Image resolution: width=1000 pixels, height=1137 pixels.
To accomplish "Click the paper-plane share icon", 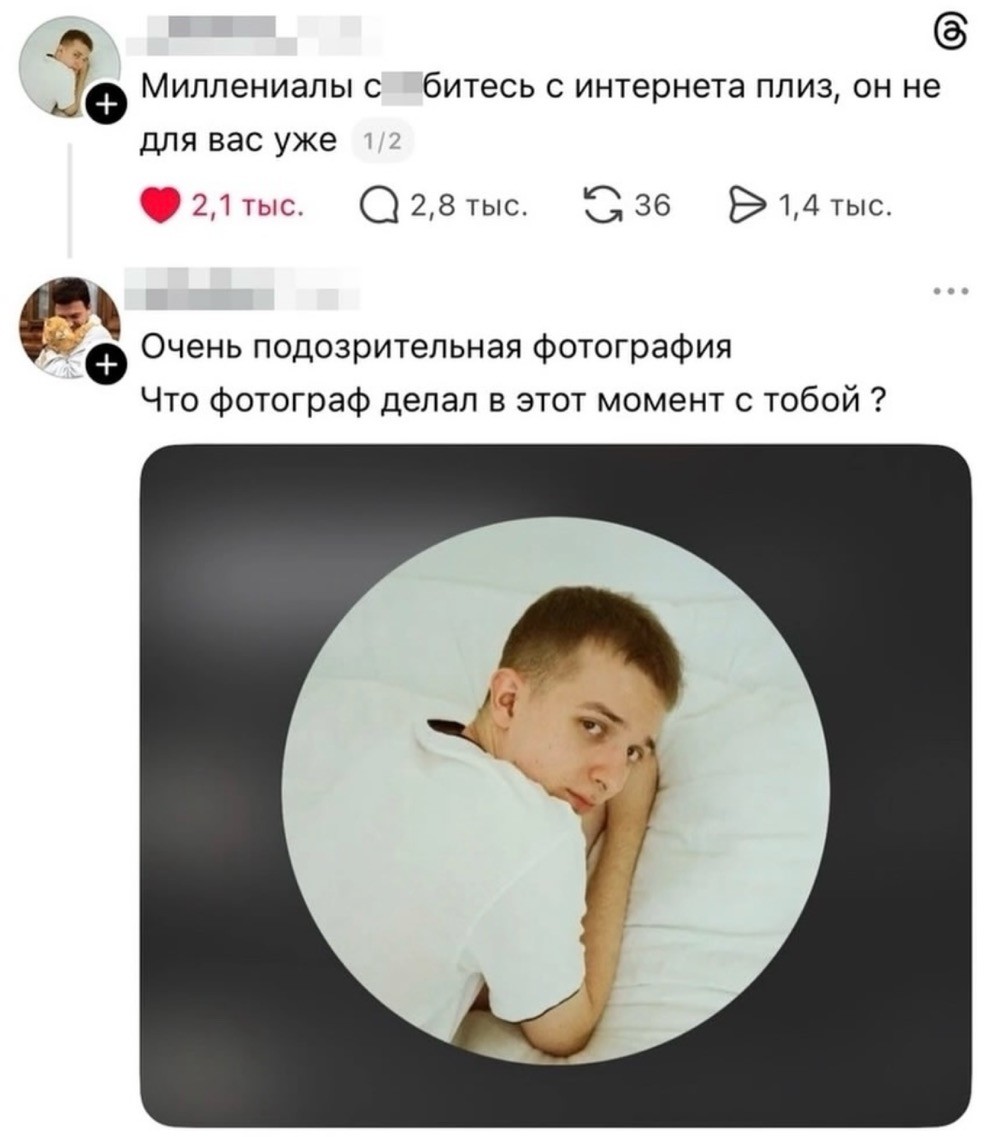I will (x=749, y=206).
